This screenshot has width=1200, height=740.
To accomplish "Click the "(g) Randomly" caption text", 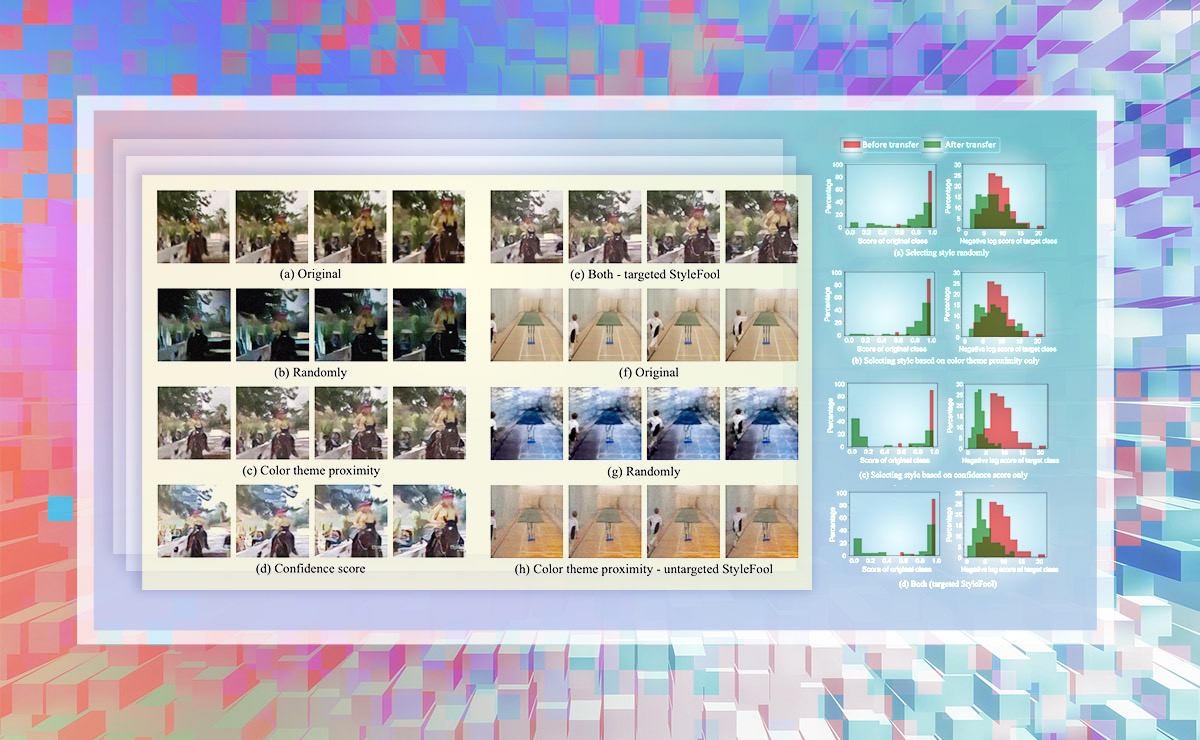I will [643, 471].
